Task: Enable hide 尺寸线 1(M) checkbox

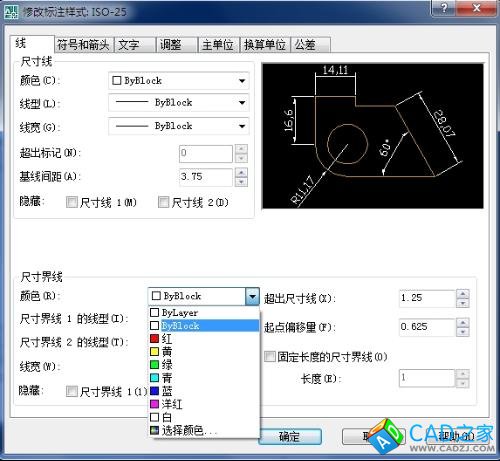Action: click(x=72, y=202)
